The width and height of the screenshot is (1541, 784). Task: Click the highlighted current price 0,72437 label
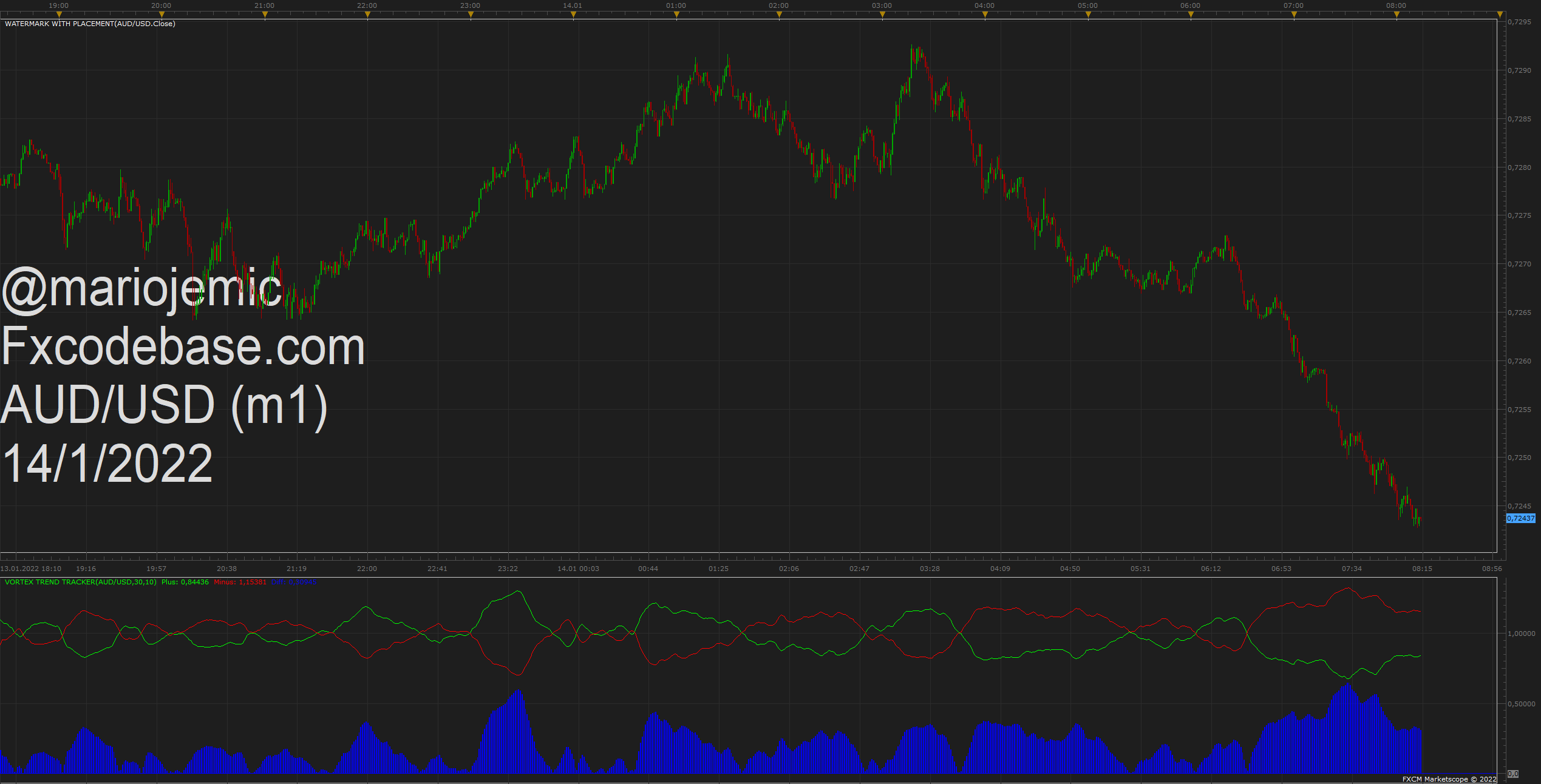pos(1521,518)
